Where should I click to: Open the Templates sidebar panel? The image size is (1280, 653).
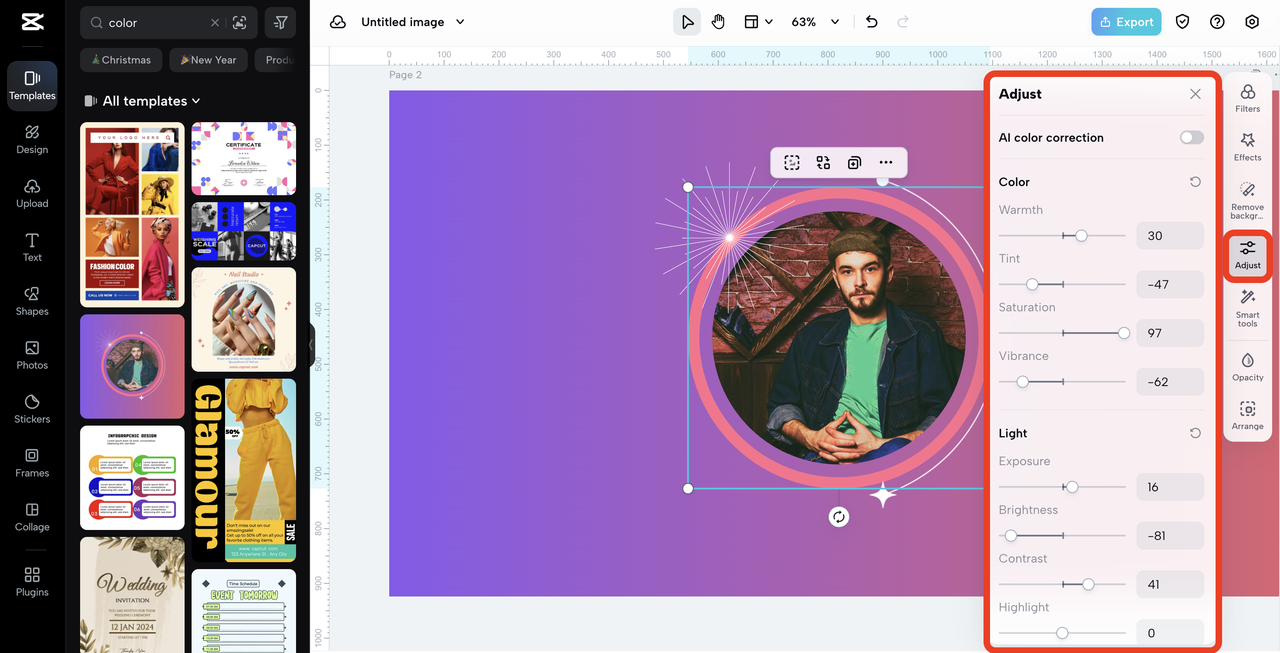coord(32,85)
